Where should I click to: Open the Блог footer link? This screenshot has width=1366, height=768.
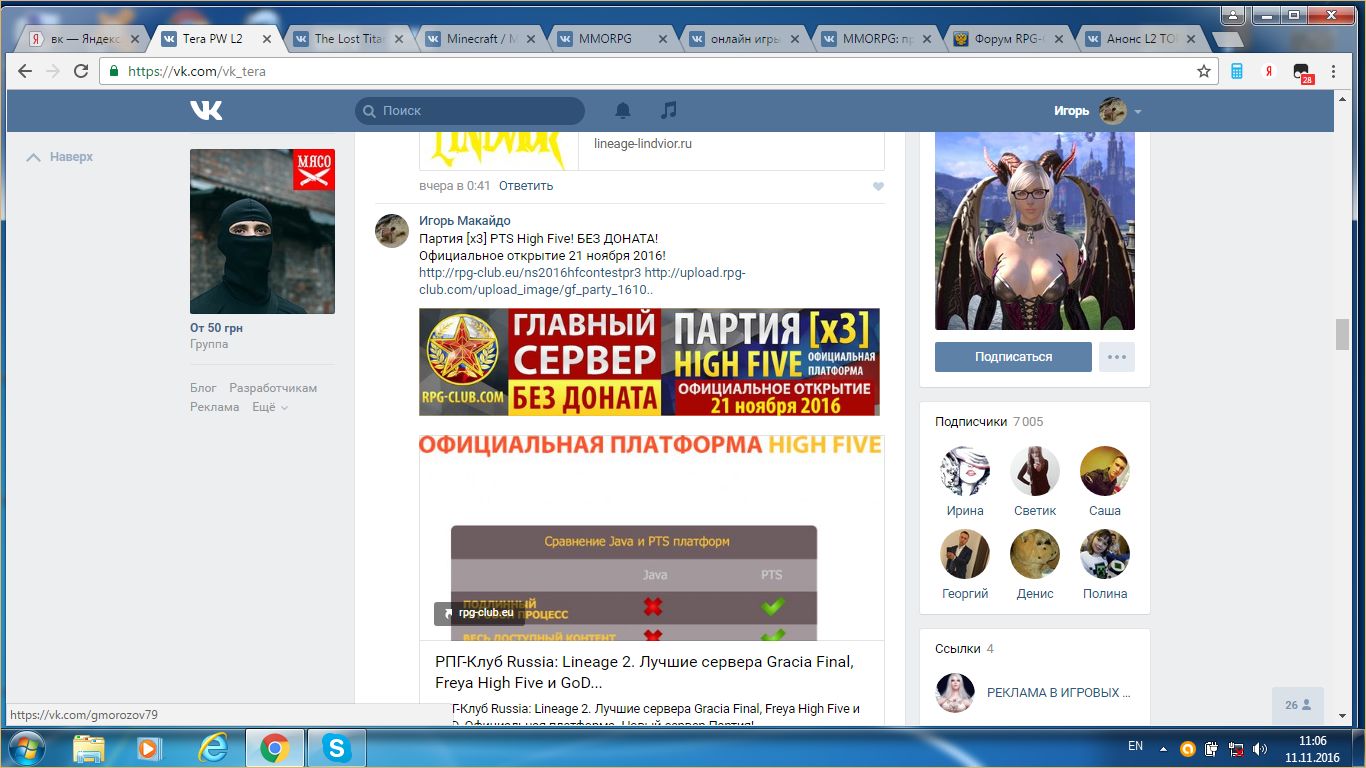tap(203, 388)
